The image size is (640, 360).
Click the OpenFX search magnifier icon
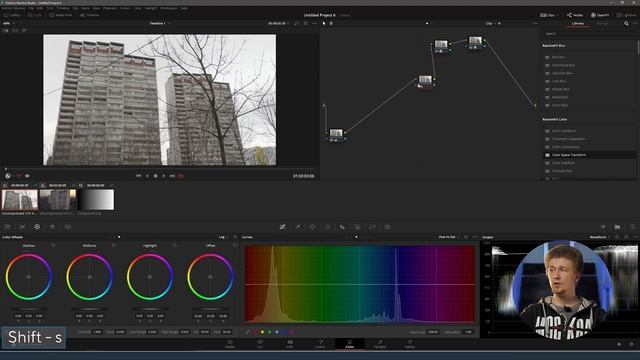(x=626, y=24)
